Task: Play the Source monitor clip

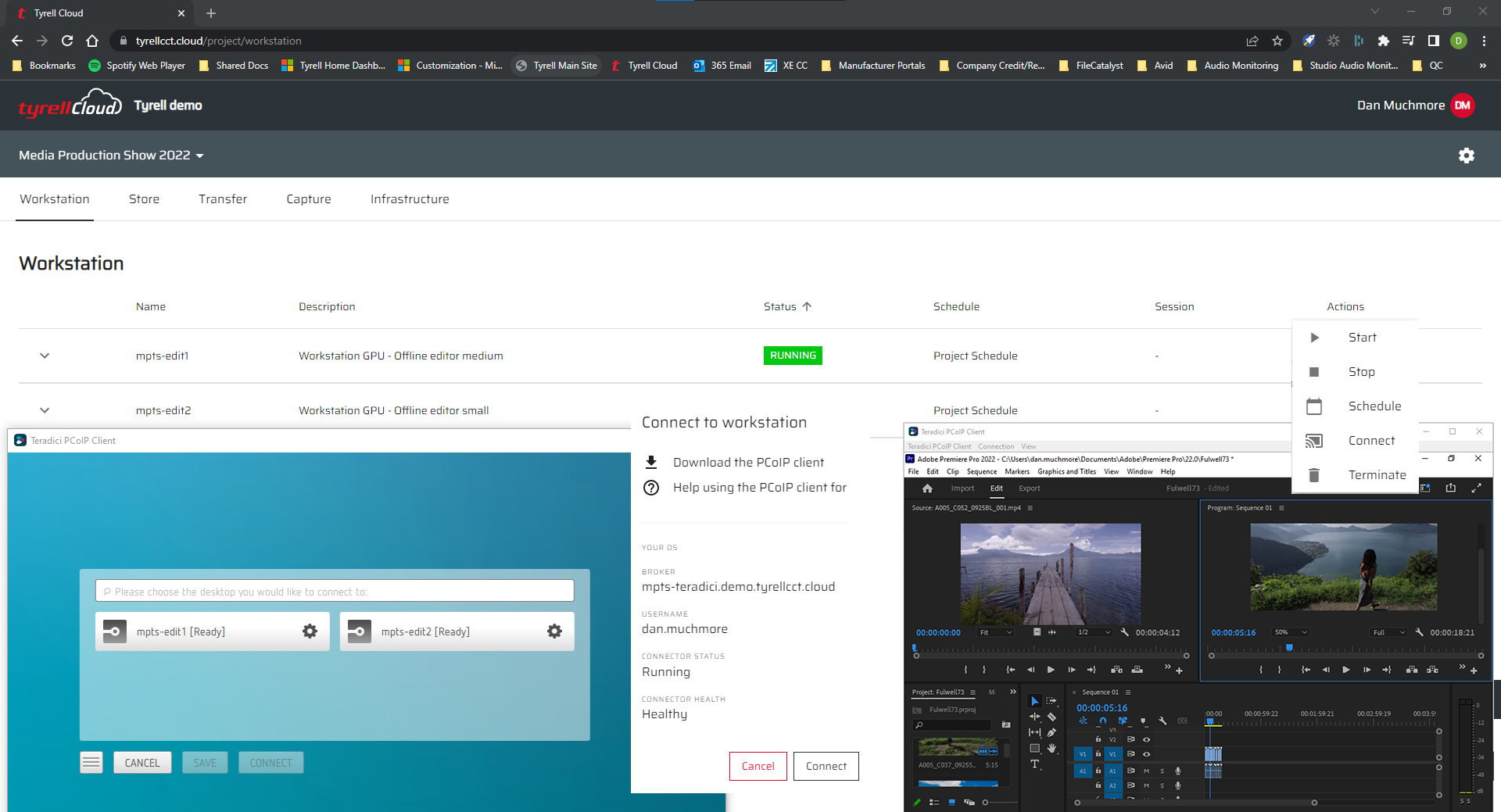Action: [x=1051, y=670]
